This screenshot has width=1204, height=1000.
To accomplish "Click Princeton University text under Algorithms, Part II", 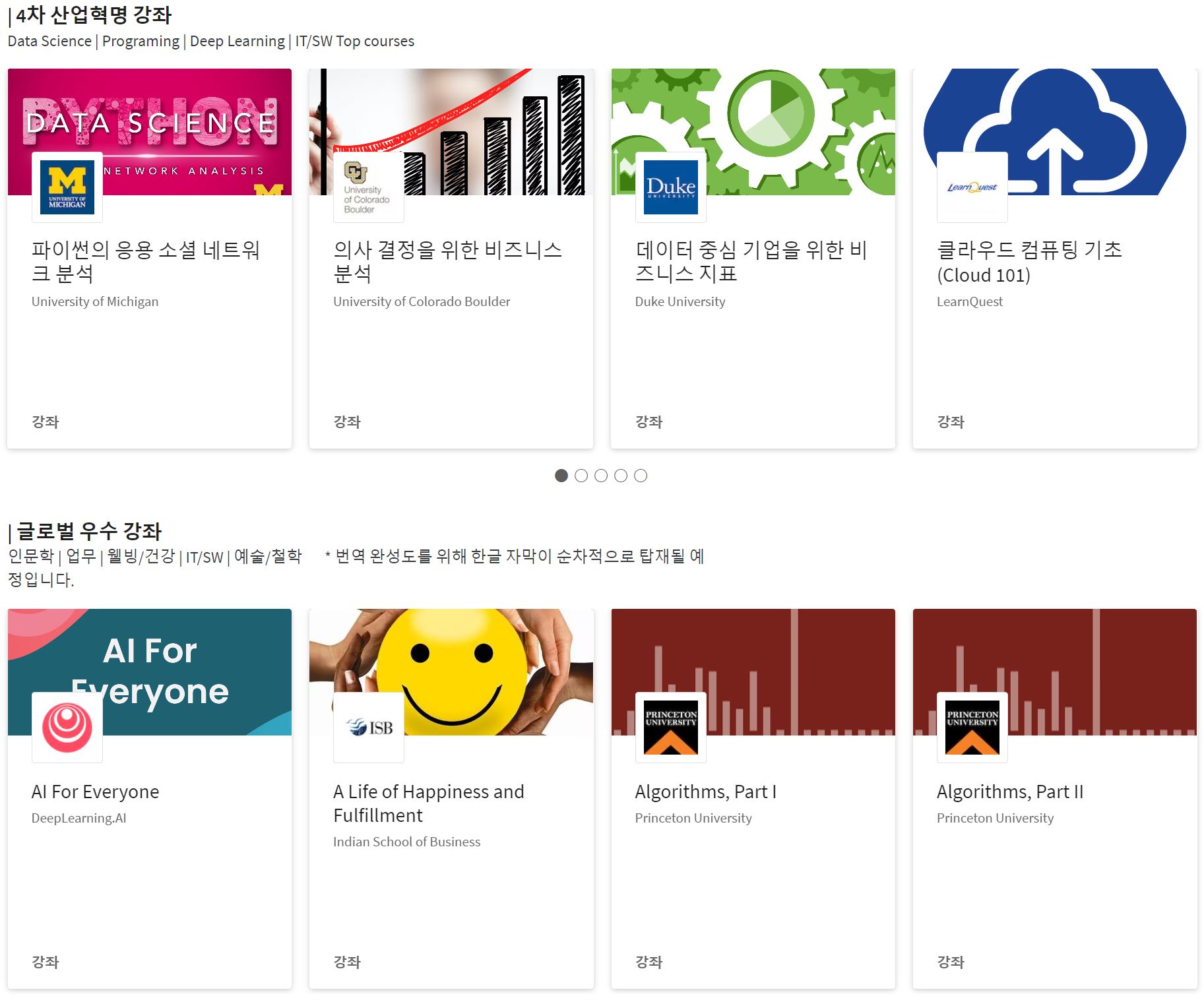I will point(996,818).
